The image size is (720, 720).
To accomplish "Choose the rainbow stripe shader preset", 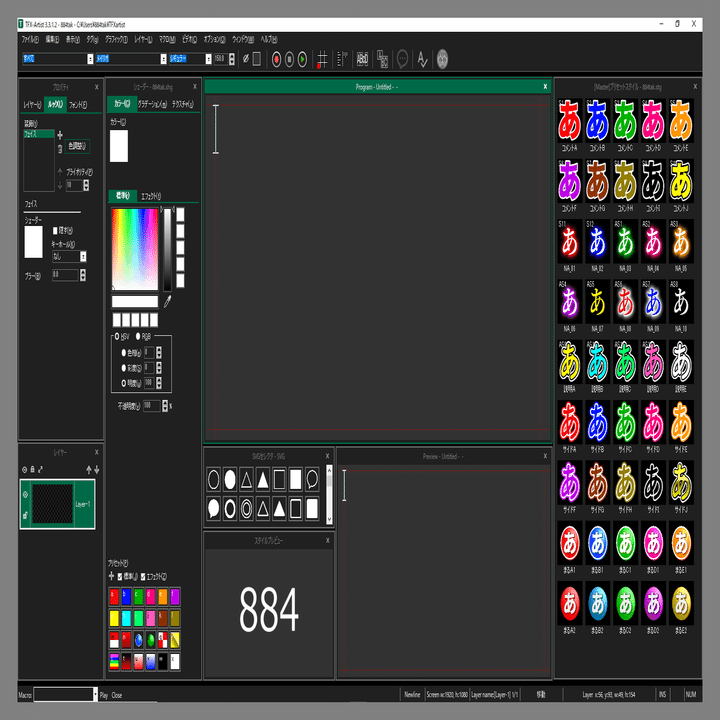I will click(114, 661).
